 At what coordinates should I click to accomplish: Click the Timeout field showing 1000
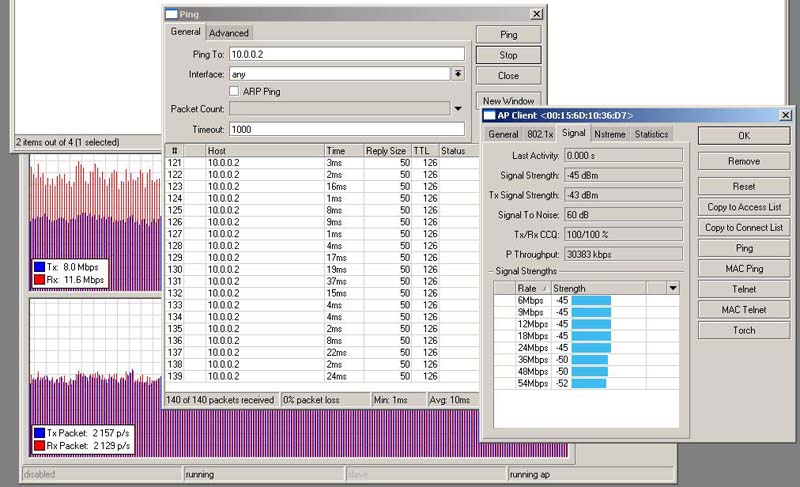coord(347,130)
